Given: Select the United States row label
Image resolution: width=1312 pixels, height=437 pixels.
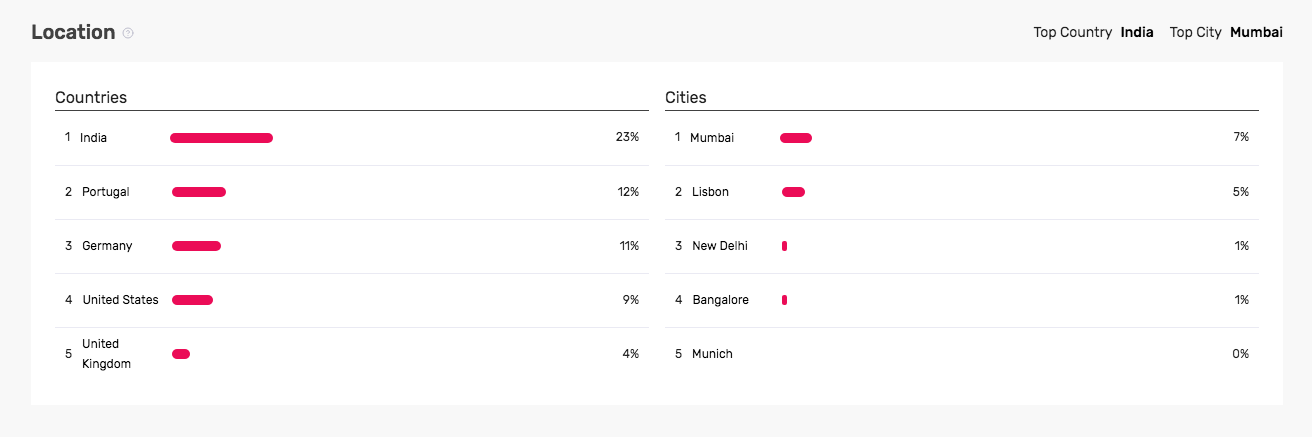Looking at the screenshot, I should [x=120, y=300].
